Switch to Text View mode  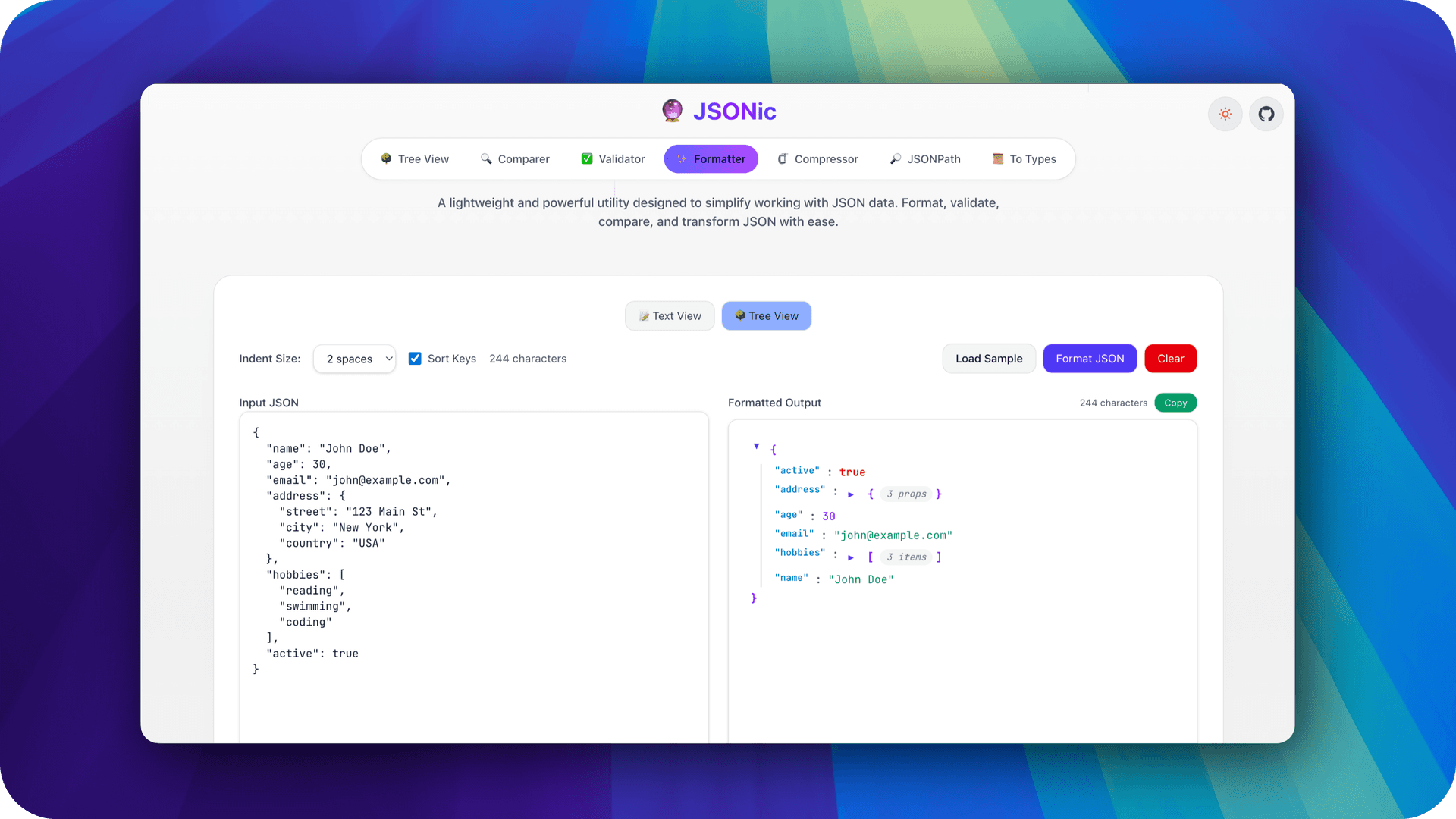tap(669, 315)
